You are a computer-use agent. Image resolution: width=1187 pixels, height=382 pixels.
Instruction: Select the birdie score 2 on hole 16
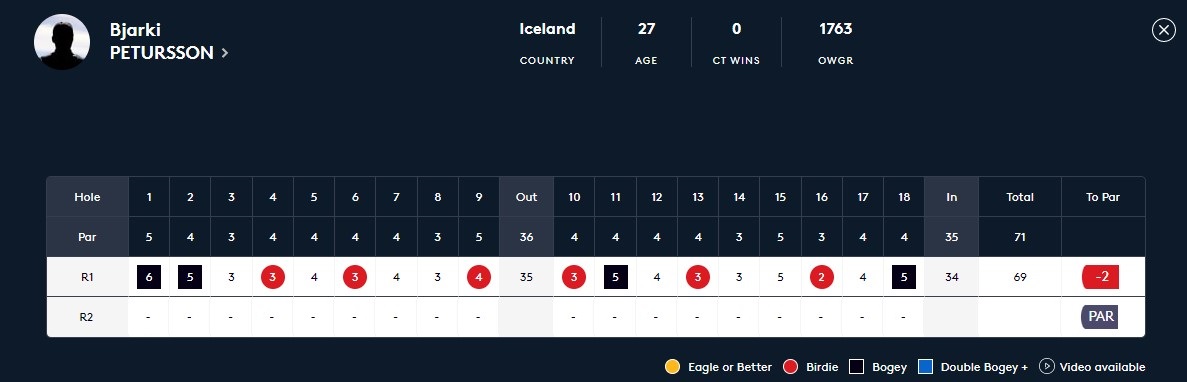821,277
